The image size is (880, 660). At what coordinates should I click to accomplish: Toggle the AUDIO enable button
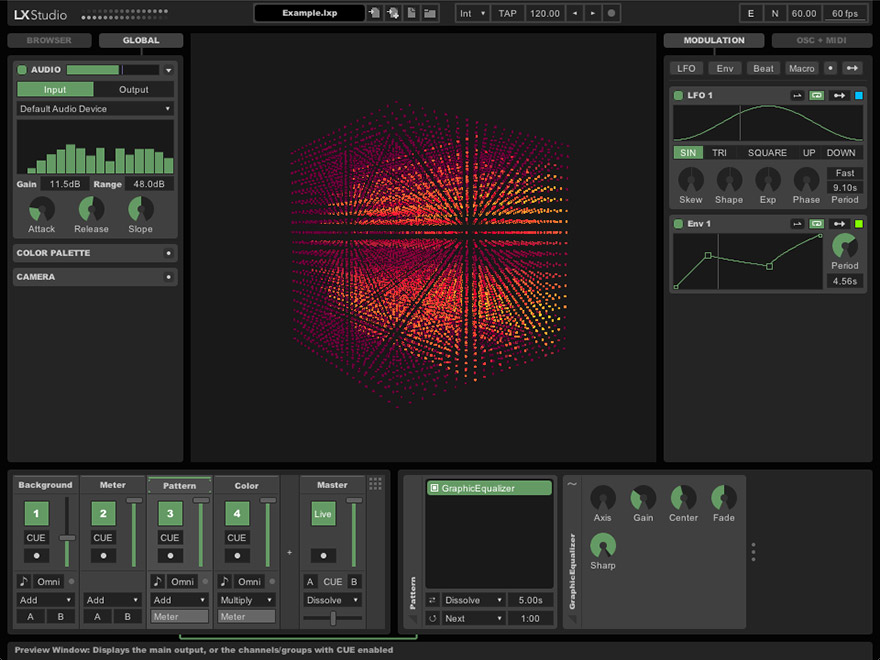coord(22,70)
